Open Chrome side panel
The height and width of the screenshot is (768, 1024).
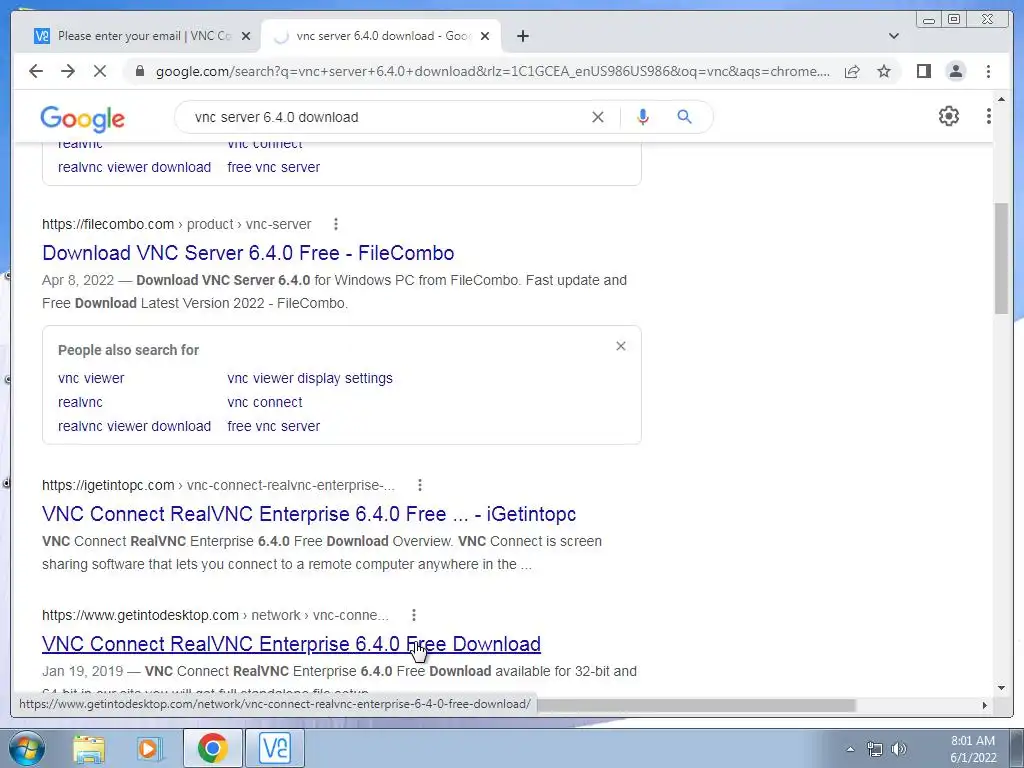coord(923,71)
